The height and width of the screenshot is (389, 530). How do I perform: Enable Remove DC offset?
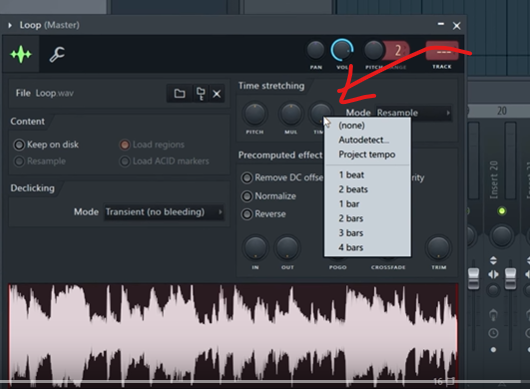[x=247, y=178]
